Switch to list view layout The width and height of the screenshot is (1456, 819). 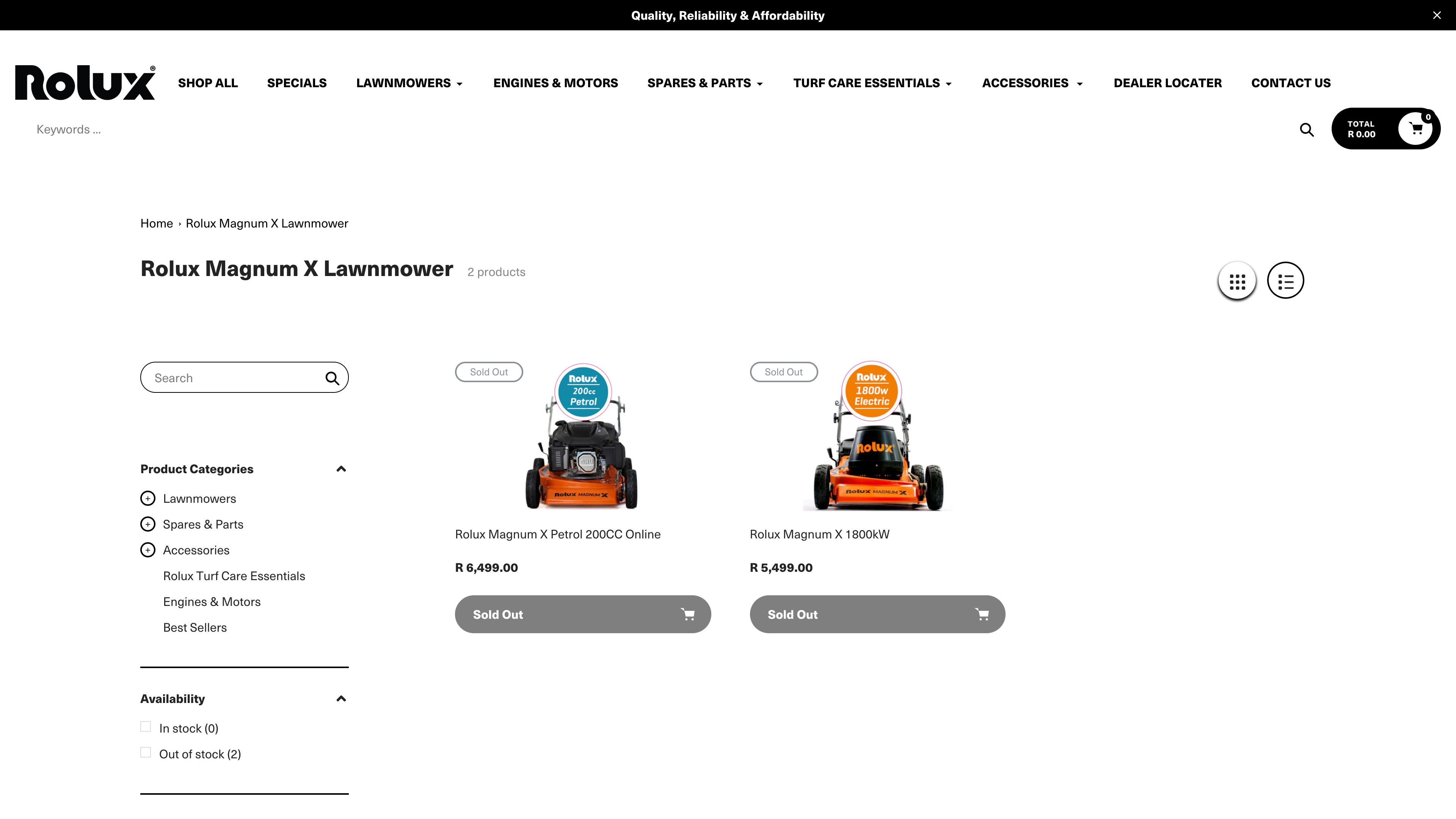click(1285, 280)
